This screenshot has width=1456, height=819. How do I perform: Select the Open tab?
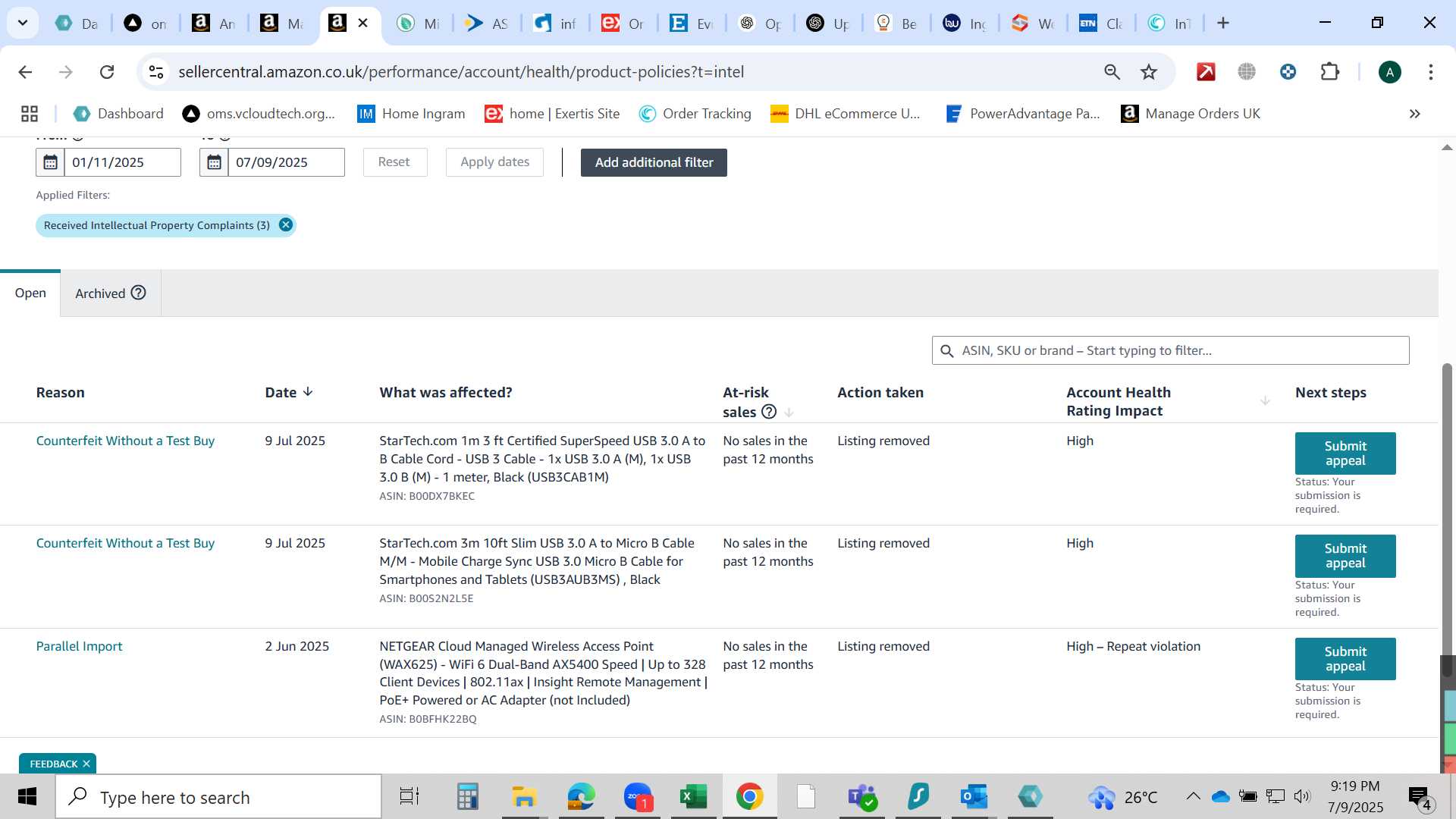point(30,293)
